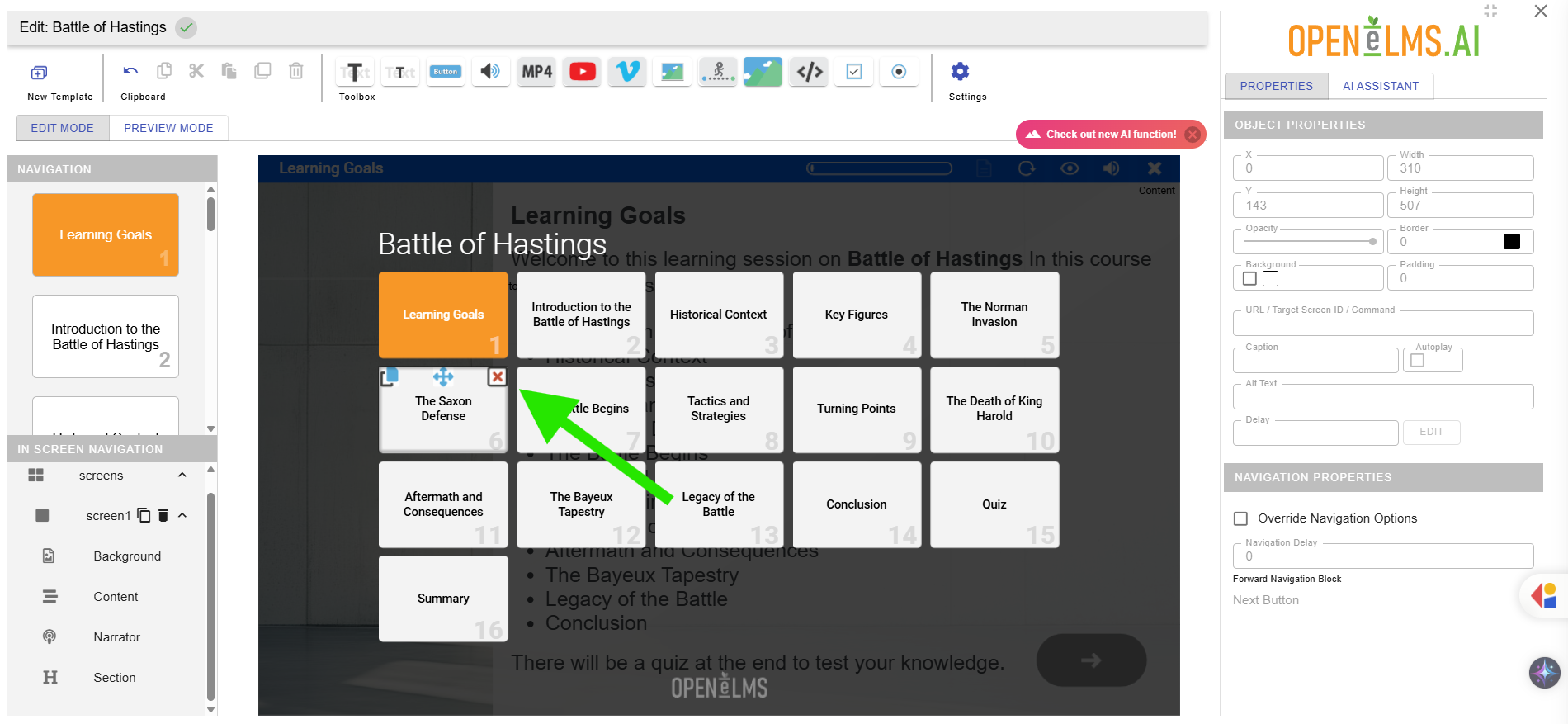Insert the animated walking figure element
1568x724 pixels.
[718, 72]
